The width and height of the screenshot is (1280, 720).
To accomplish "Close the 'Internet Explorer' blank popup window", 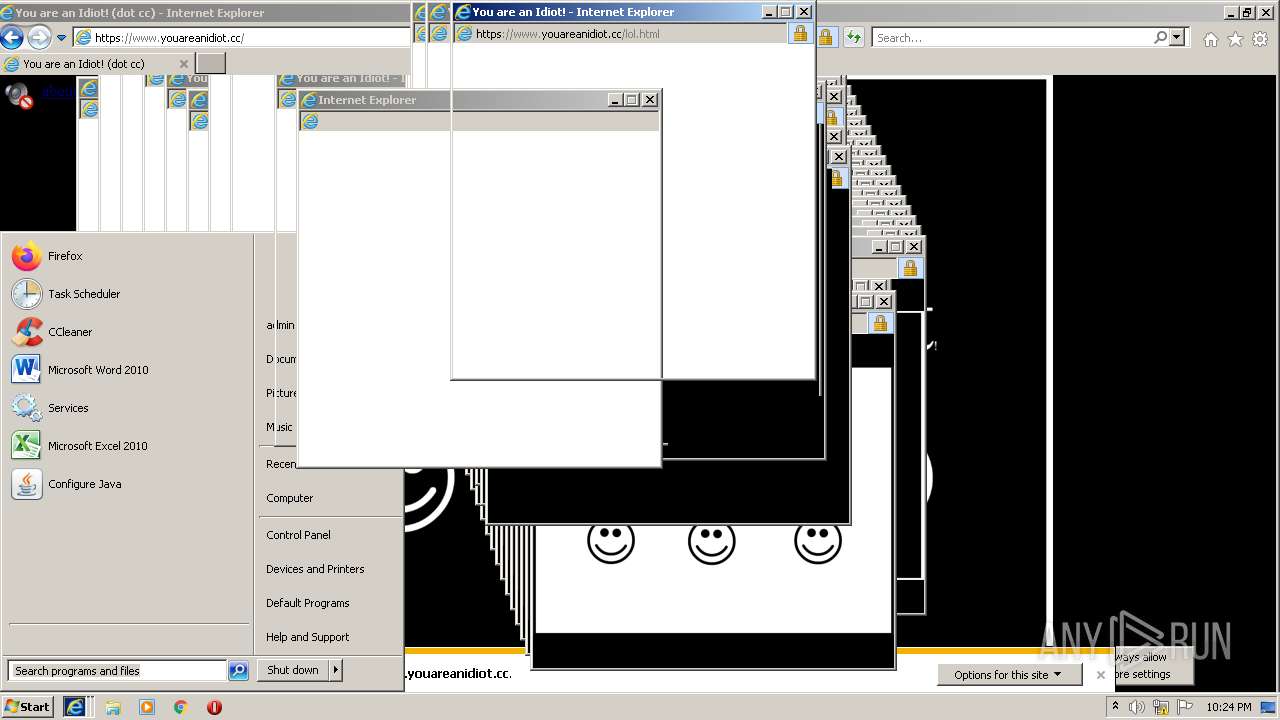I will point(650,100).
